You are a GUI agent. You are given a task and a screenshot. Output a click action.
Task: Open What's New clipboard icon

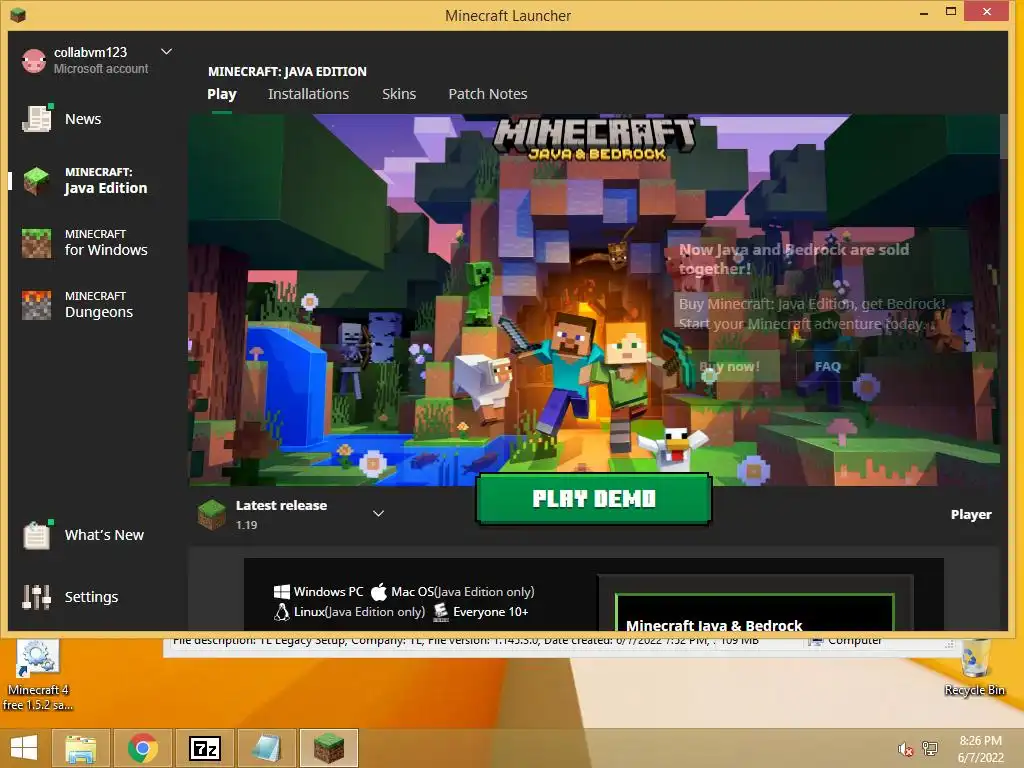pos(37,535)
